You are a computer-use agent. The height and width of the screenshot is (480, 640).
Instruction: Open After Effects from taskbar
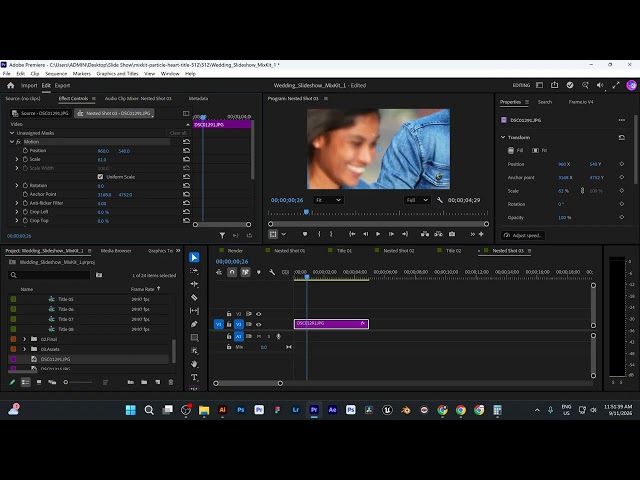click(x=332, y=410)
